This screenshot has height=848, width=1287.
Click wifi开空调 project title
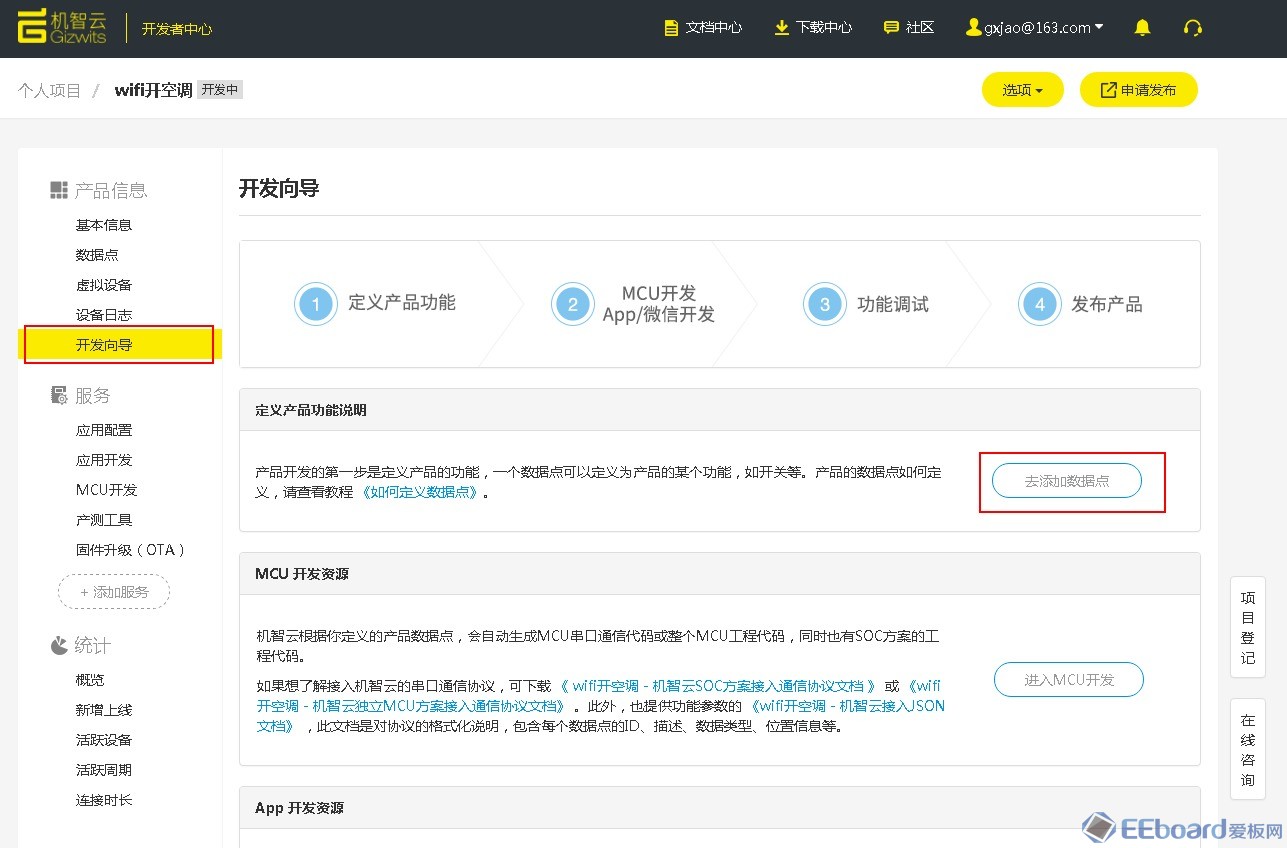click(153, 90)
